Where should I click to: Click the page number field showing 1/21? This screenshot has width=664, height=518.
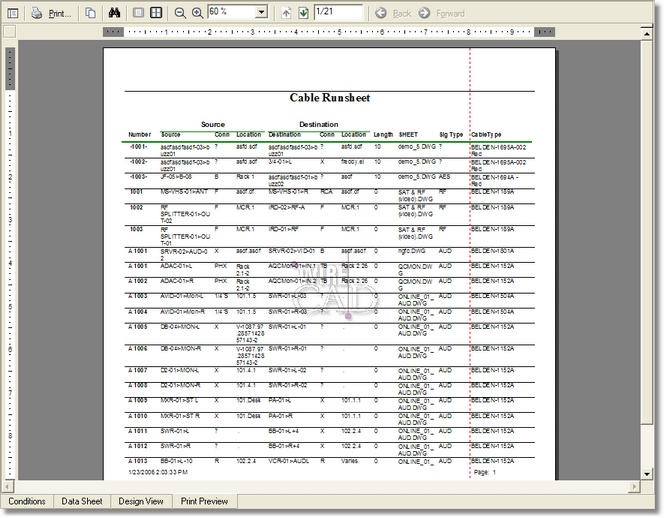point(338,12)
